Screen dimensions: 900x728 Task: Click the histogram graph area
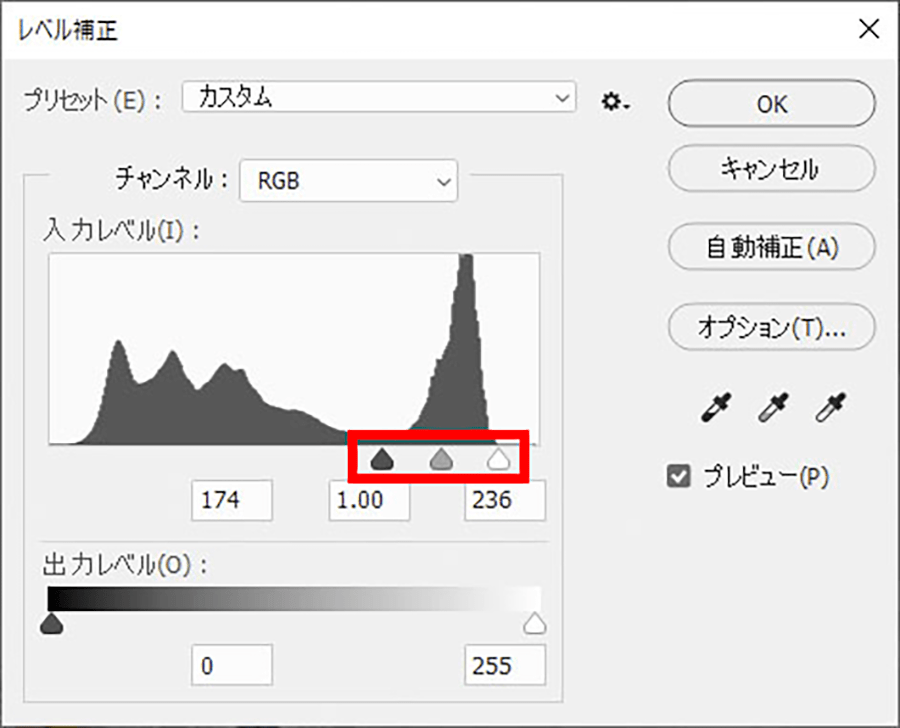294,348
